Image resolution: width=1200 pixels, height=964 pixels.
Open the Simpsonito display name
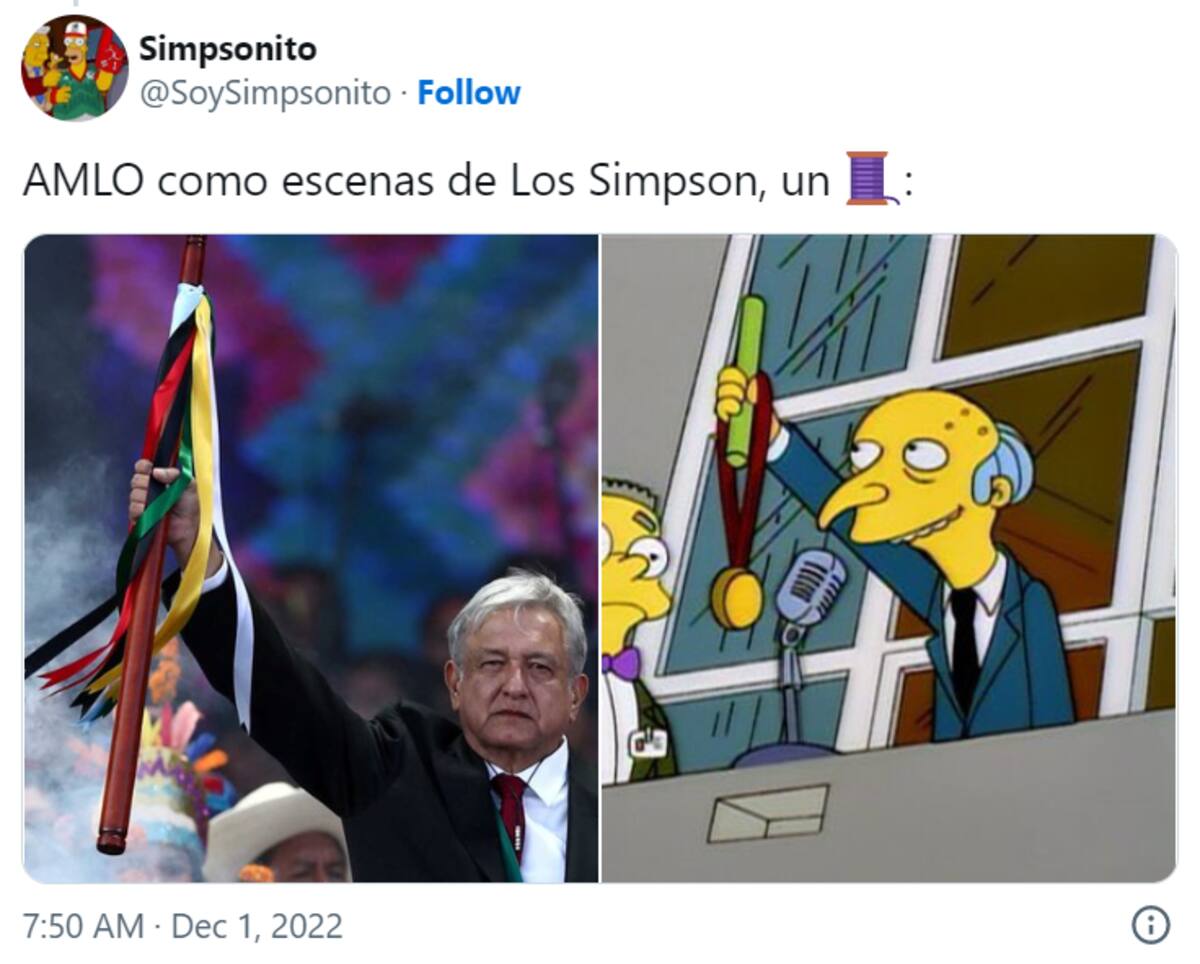(227, 48)
